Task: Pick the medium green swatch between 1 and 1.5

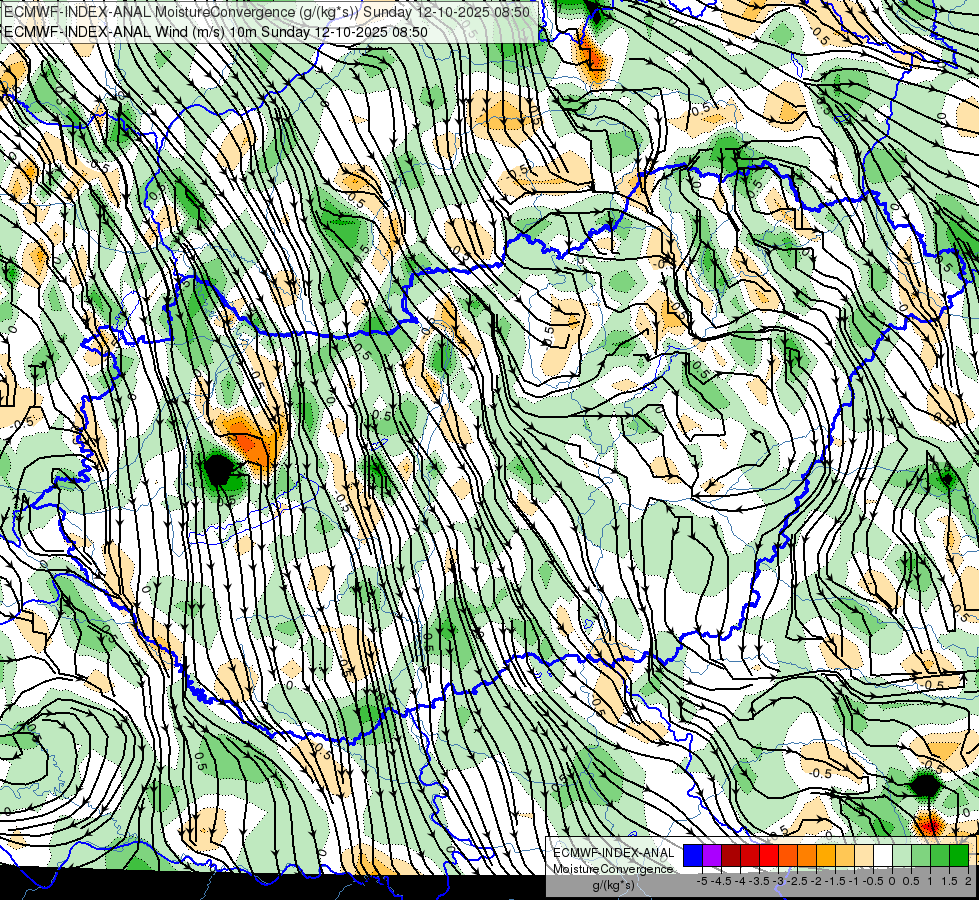Action: pyautogui.click(x=940, y=855)
